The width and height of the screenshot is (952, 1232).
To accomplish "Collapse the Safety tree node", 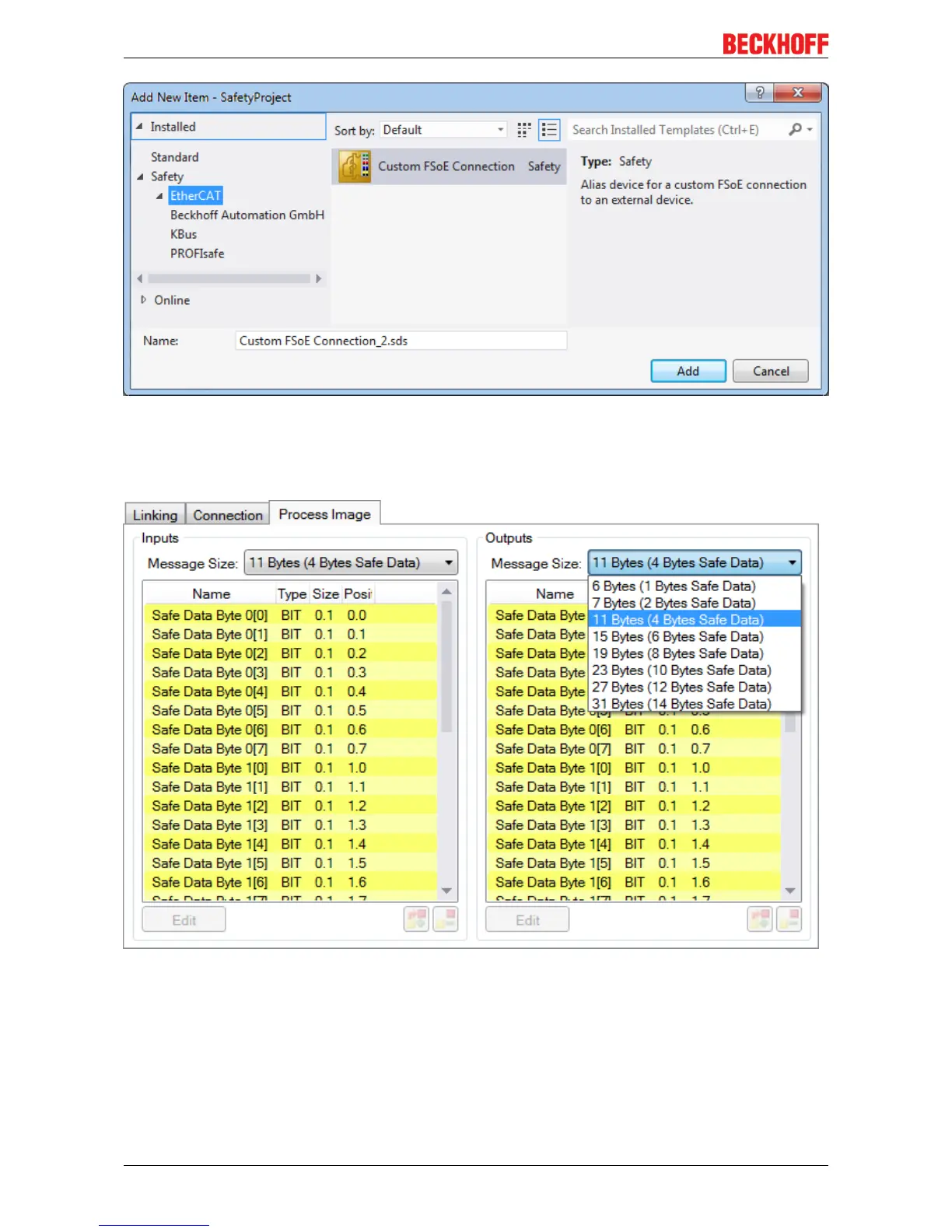I will pos(141,177).
